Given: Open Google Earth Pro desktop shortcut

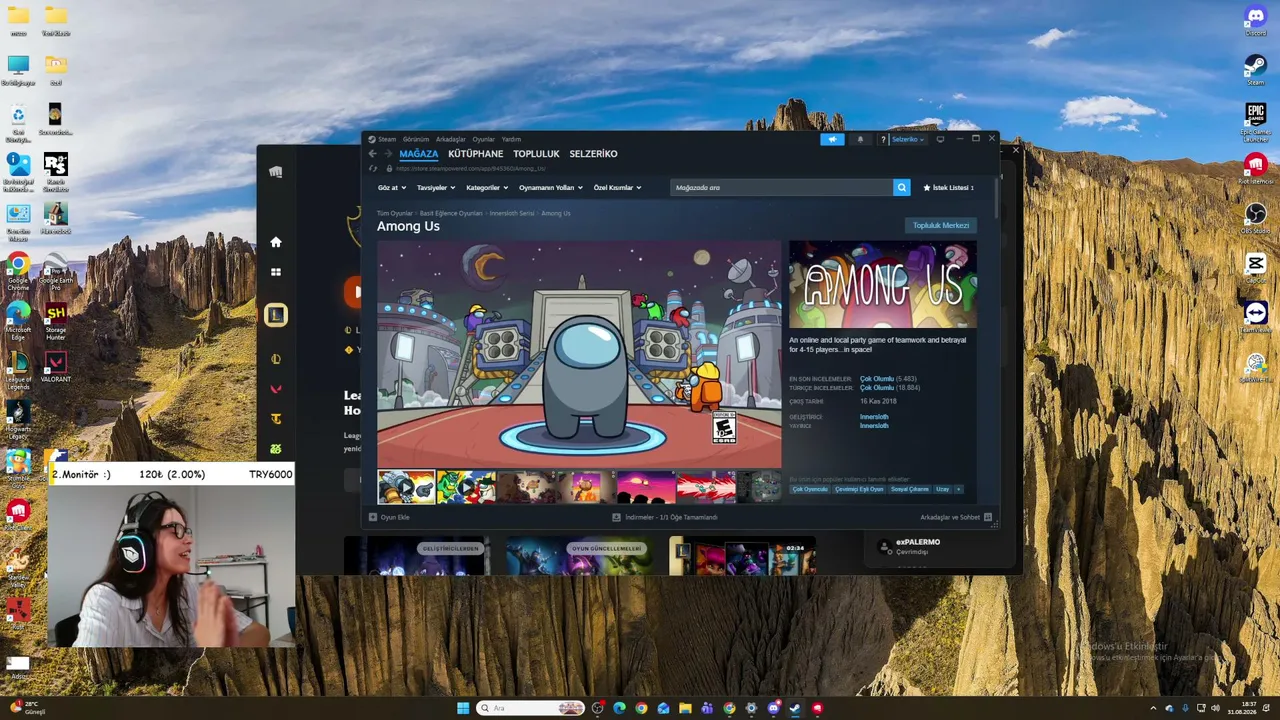Looking at the screenshot, I should tap(56, 269).
